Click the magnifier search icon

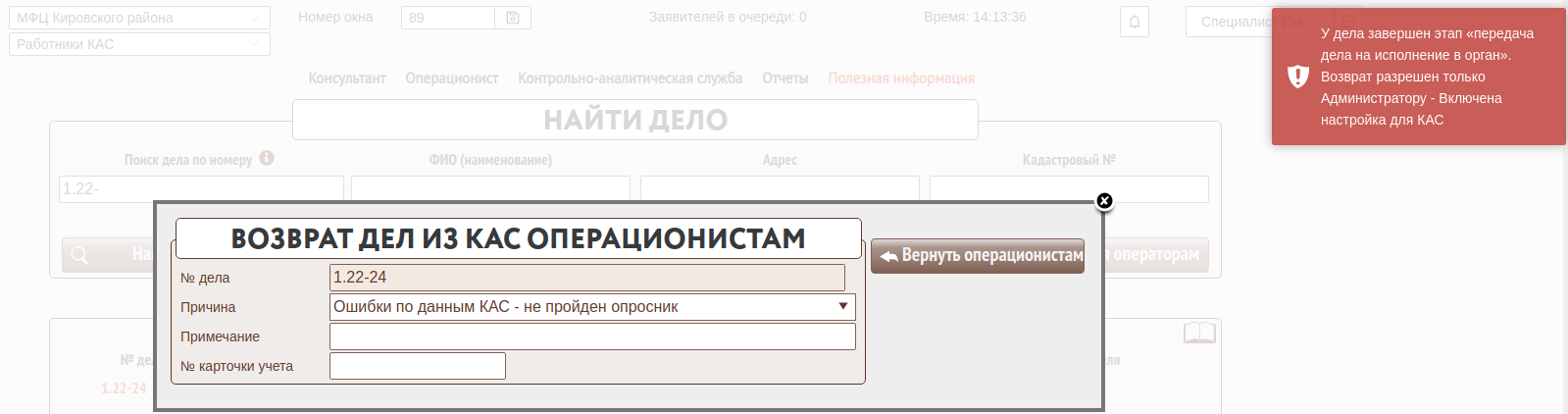pyautogui.click(x=79, y=255)
